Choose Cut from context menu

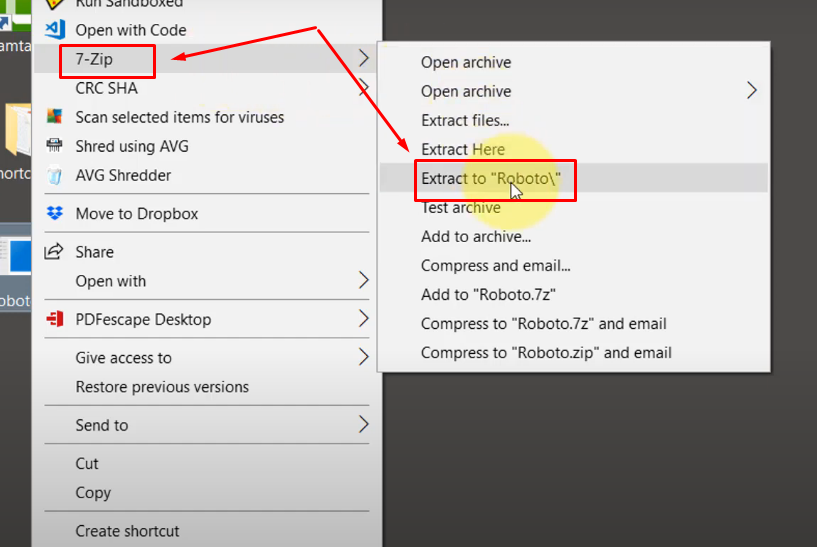86,464
